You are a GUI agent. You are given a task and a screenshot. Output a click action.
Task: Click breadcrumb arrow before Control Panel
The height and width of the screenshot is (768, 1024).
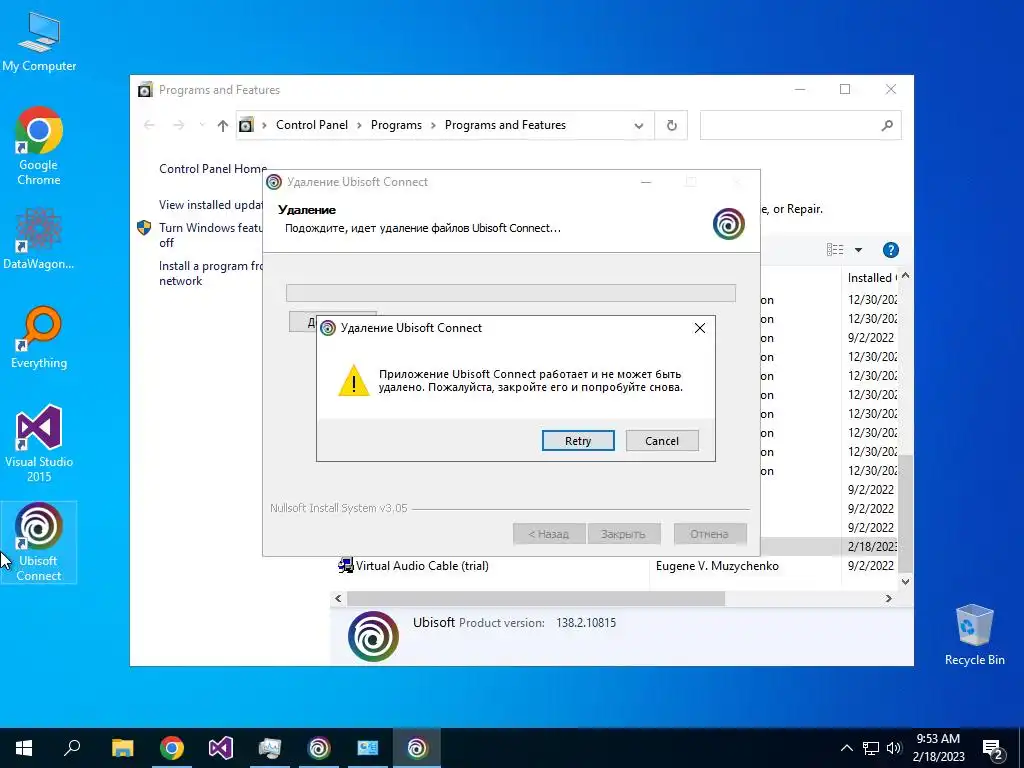click(264, 125)
